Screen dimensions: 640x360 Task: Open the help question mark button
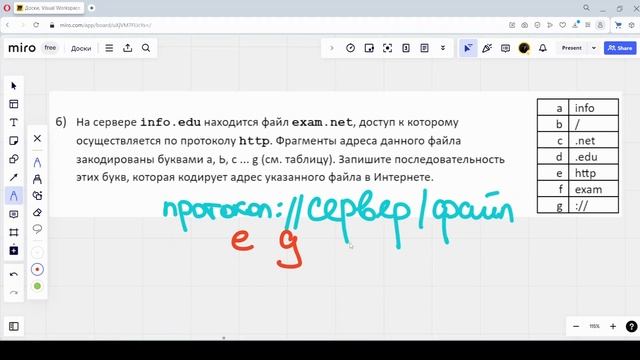[x=631, y=327]
